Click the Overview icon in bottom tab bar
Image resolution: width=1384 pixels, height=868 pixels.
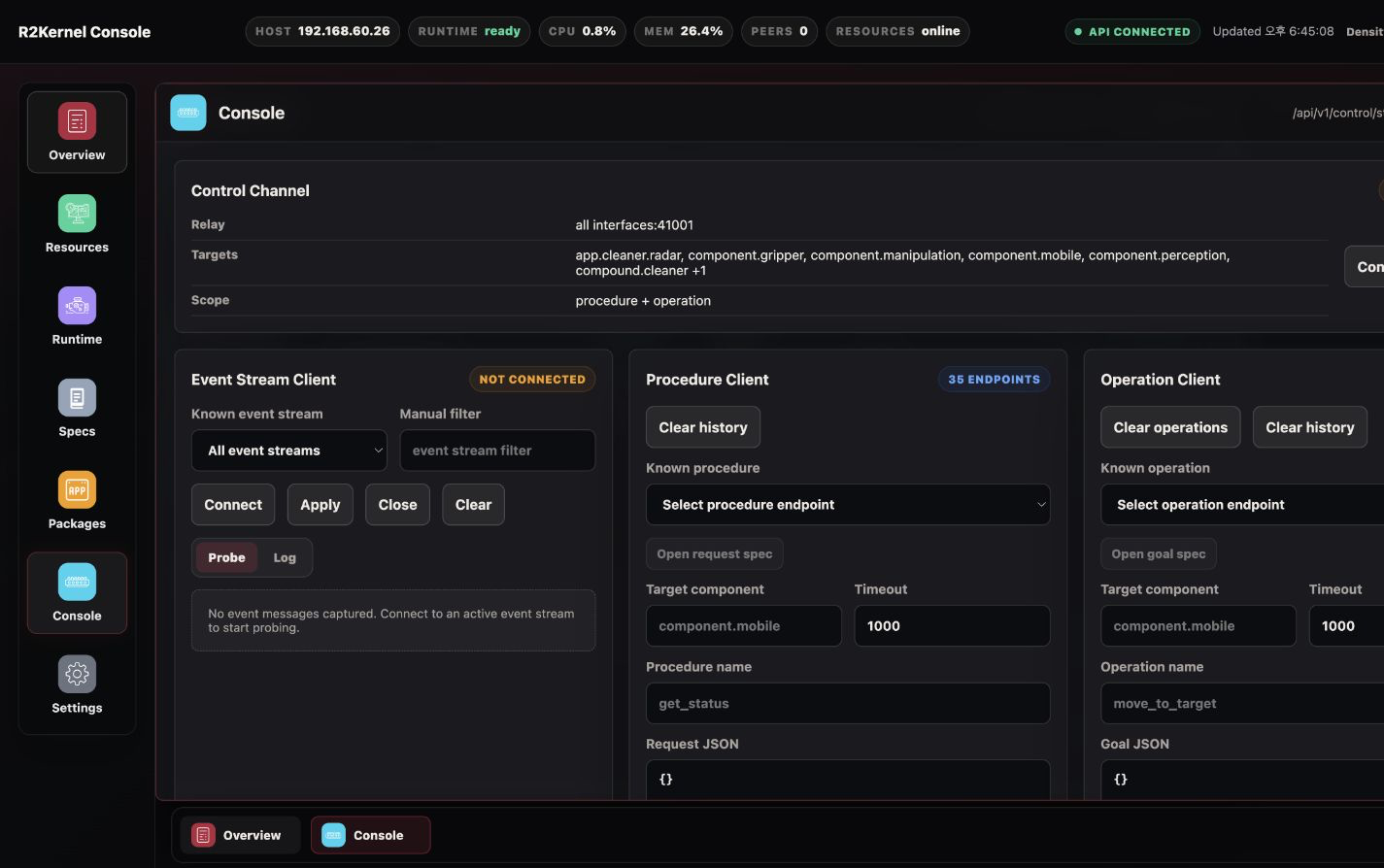point(203,835)
